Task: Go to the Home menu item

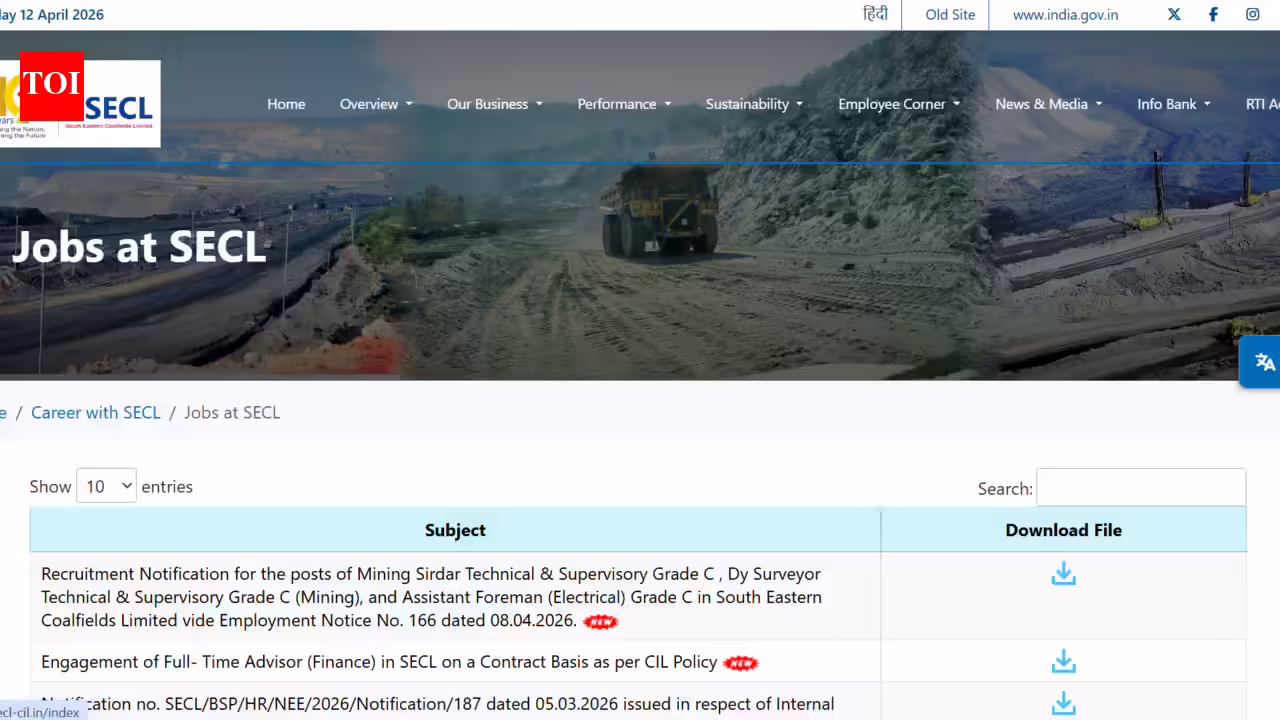Action: tap(286, 104)
